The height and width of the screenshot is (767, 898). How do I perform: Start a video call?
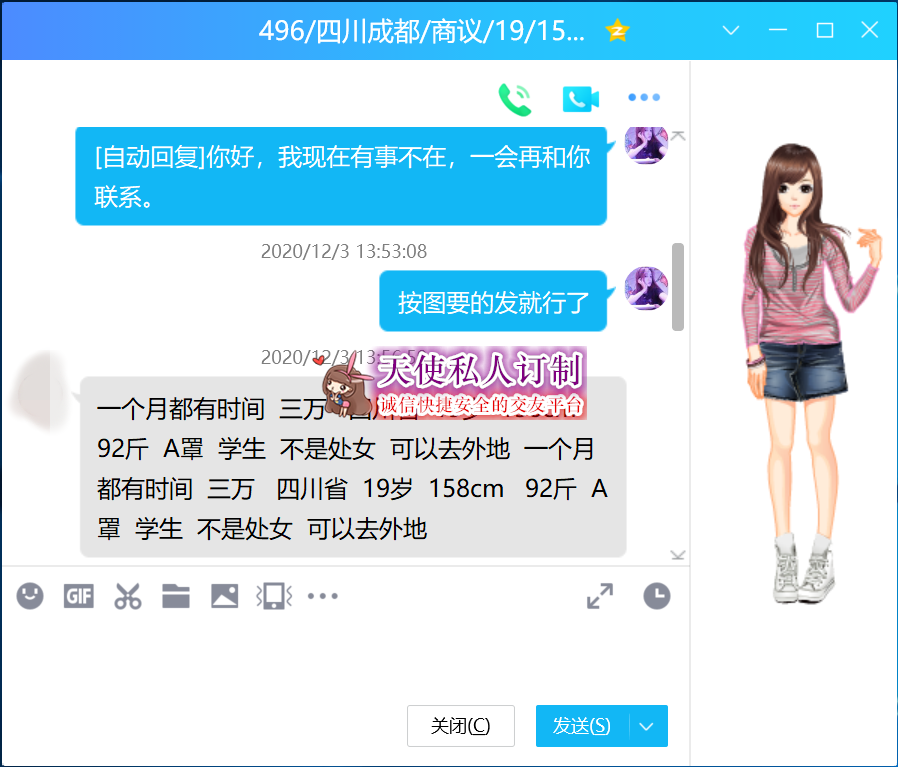(x=580, y=97)
